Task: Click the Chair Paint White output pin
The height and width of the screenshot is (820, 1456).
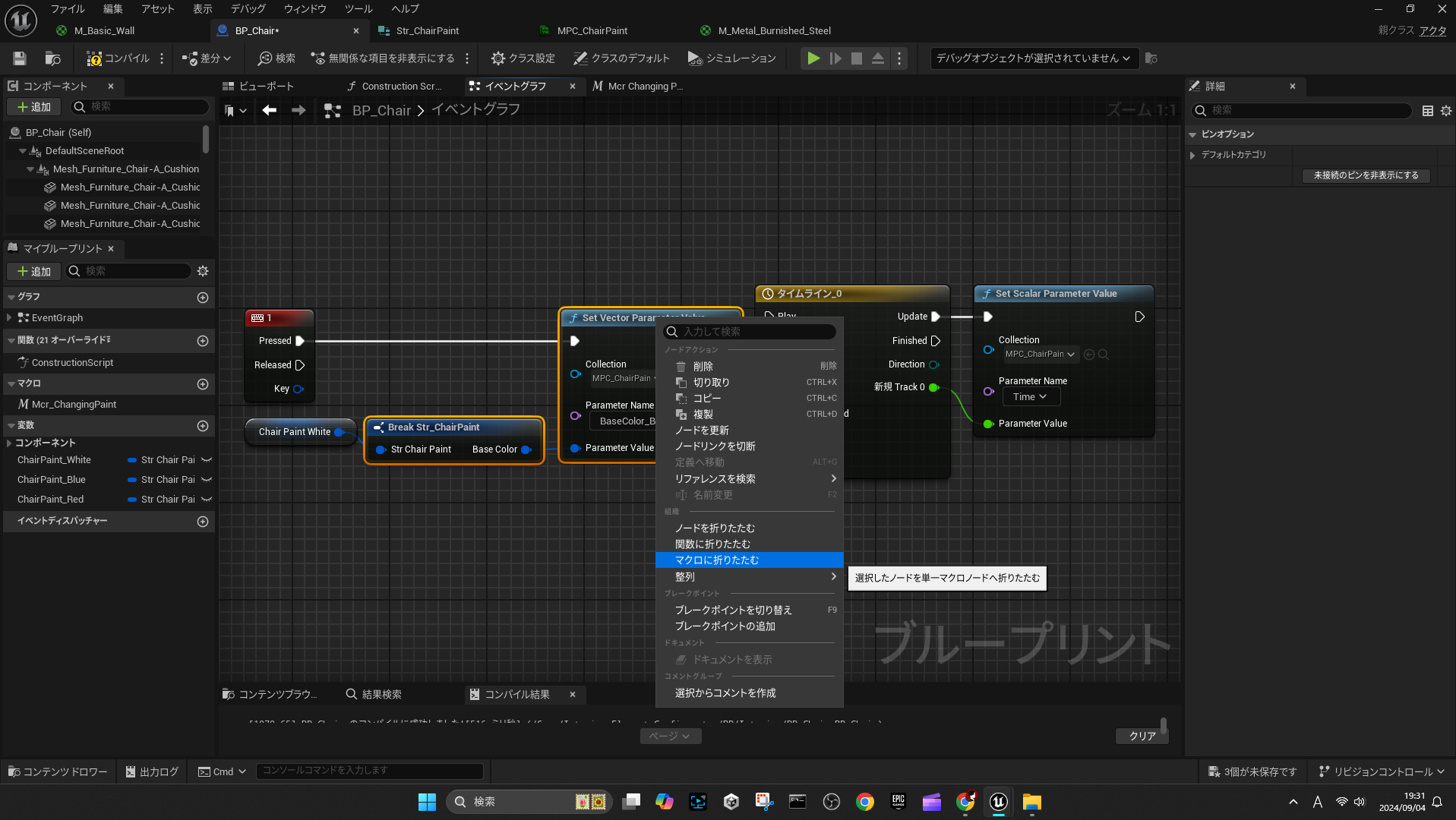Action: 339,432
